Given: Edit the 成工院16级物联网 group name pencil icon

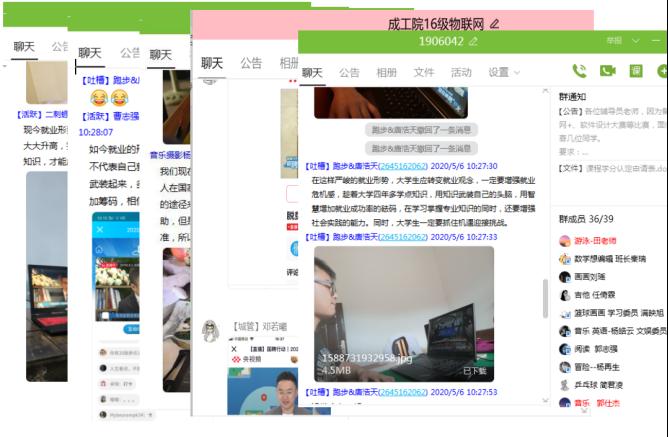Looking at the screenshot, I should click(x=494, y=24).
